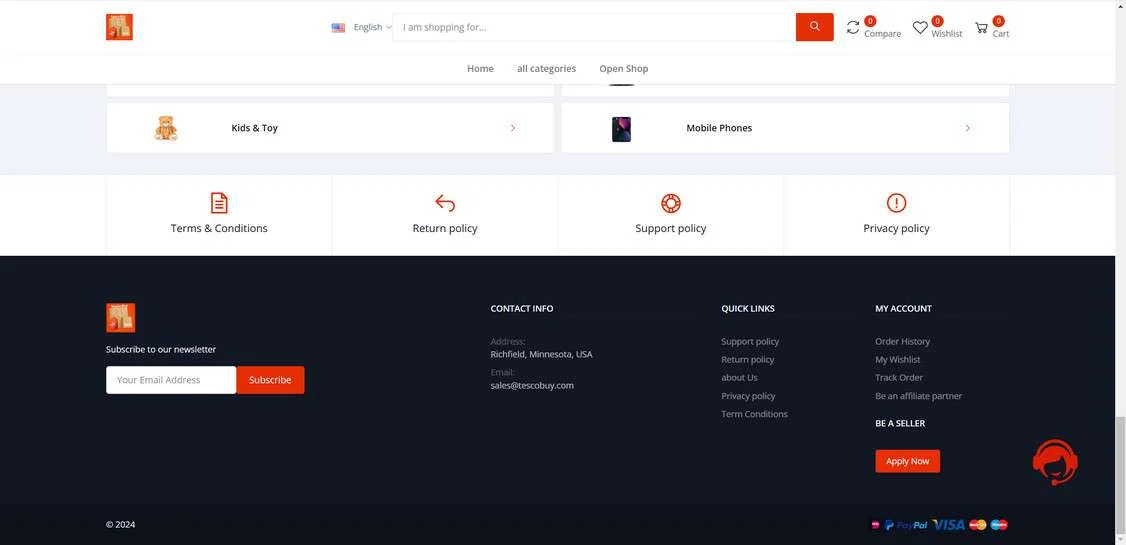Click the orange Mastercard payment logo

(977, 525)
